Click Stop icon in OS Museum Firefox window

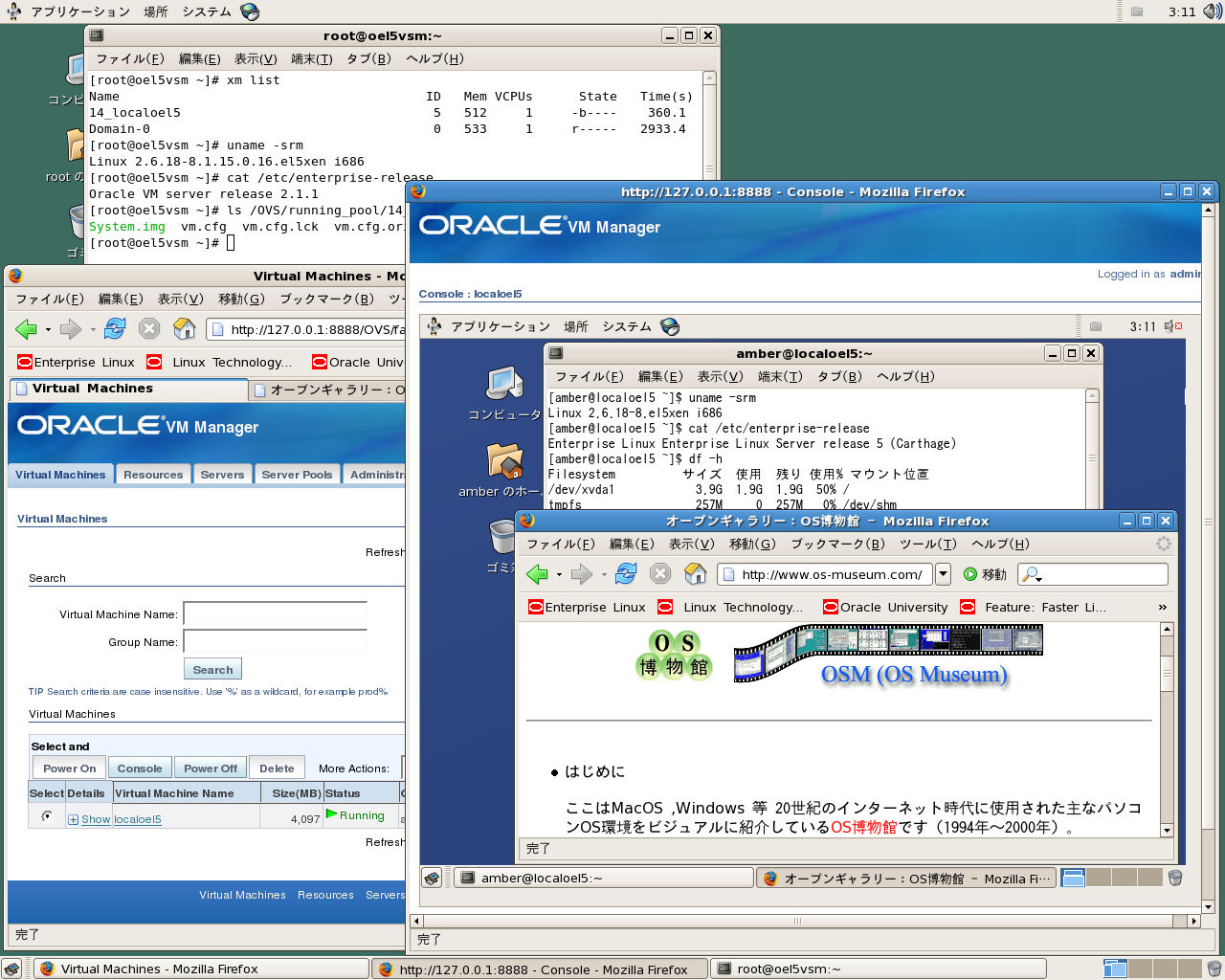(x=660, y=573)
